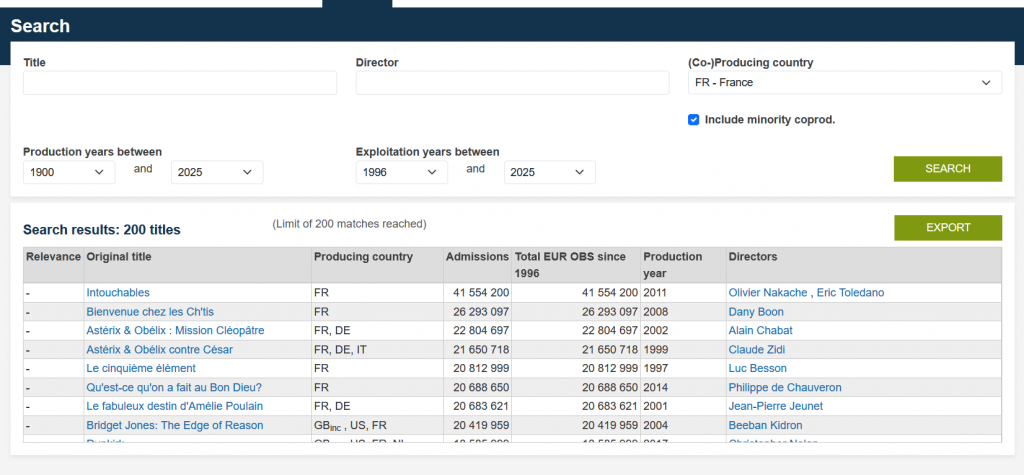Image resolution: width=1024 pixels, height=475 pixels.
Task: Expand the production start year 1900 dropdown
Action: coord(69,173)
